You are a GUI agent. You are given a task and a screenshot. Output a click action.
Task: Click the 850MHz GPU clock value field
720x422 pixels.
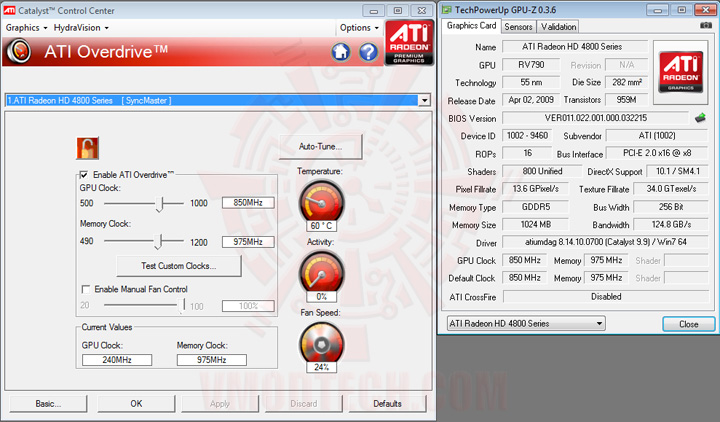pyautogui.click(x=248, y=203)
